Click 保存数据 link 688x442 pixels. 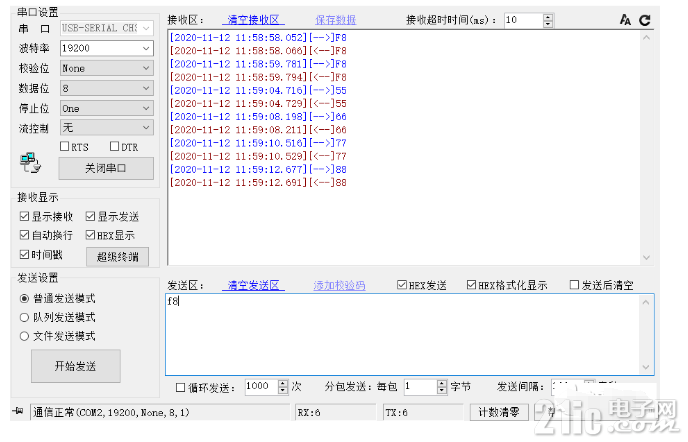click(336, 20)
